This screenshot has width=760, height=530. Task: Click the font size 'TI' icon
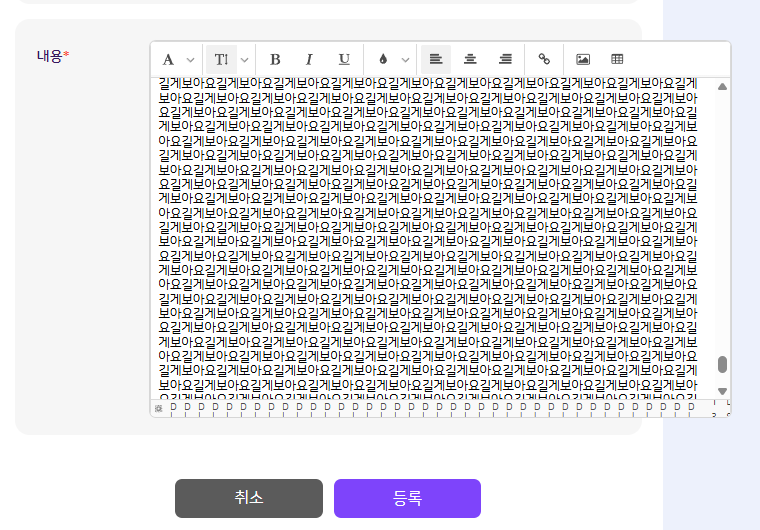[221, 59]
